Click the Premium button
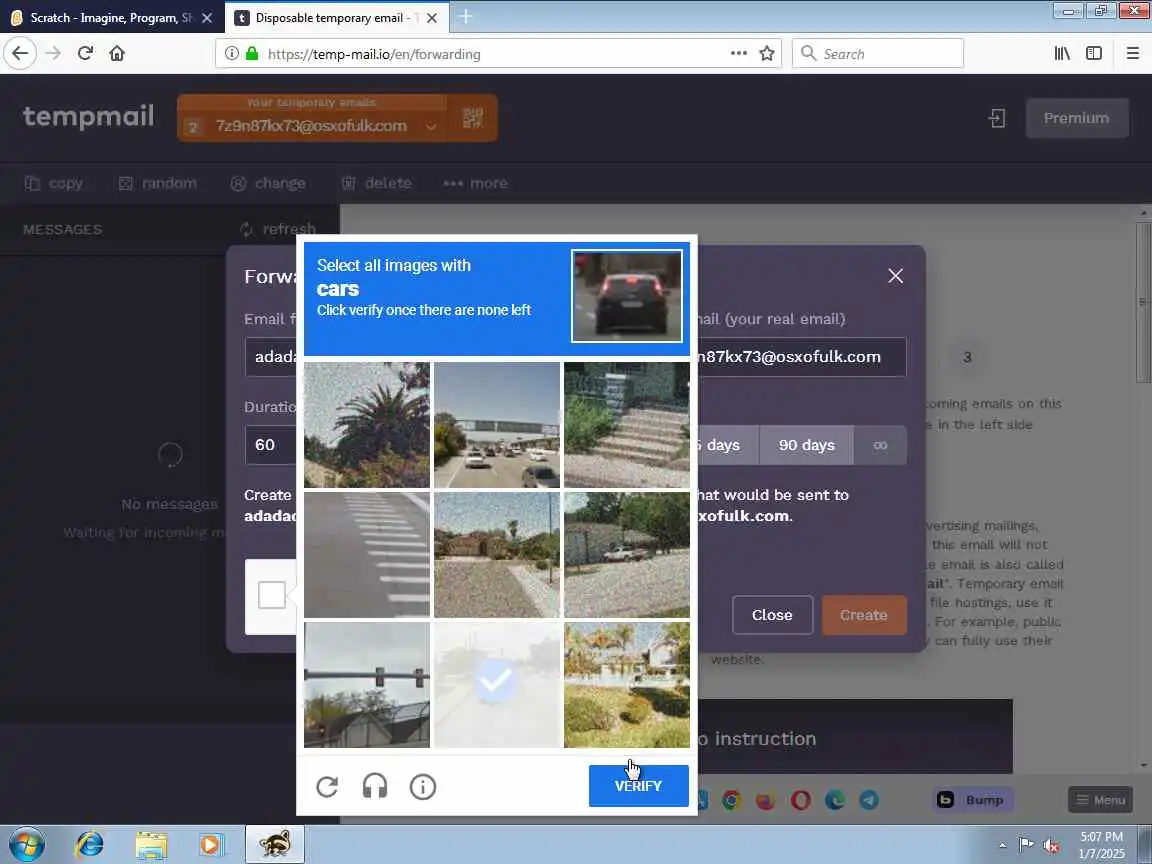This screenshot has width=1152, height=864. point(1076,118)
